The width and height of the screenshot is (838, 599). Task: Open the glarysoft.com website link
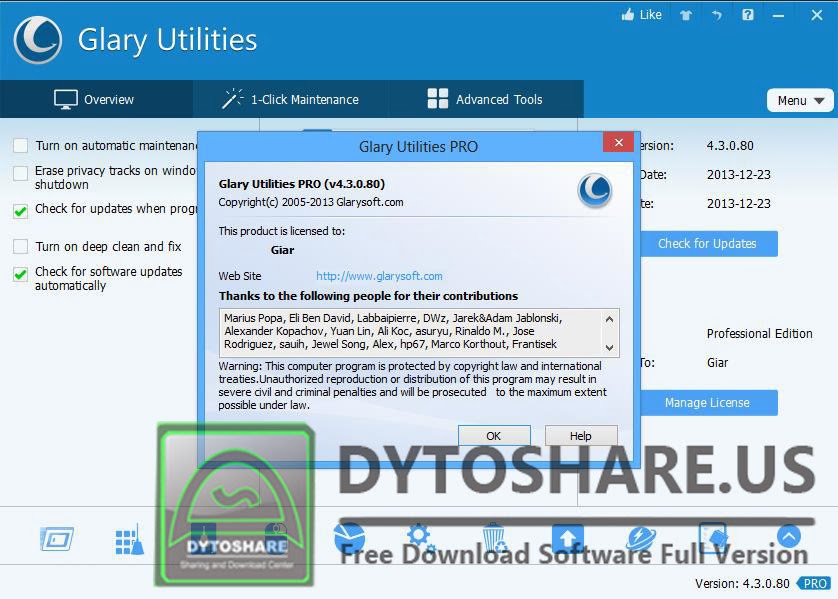pyautogui.click(x=379, y=276)
